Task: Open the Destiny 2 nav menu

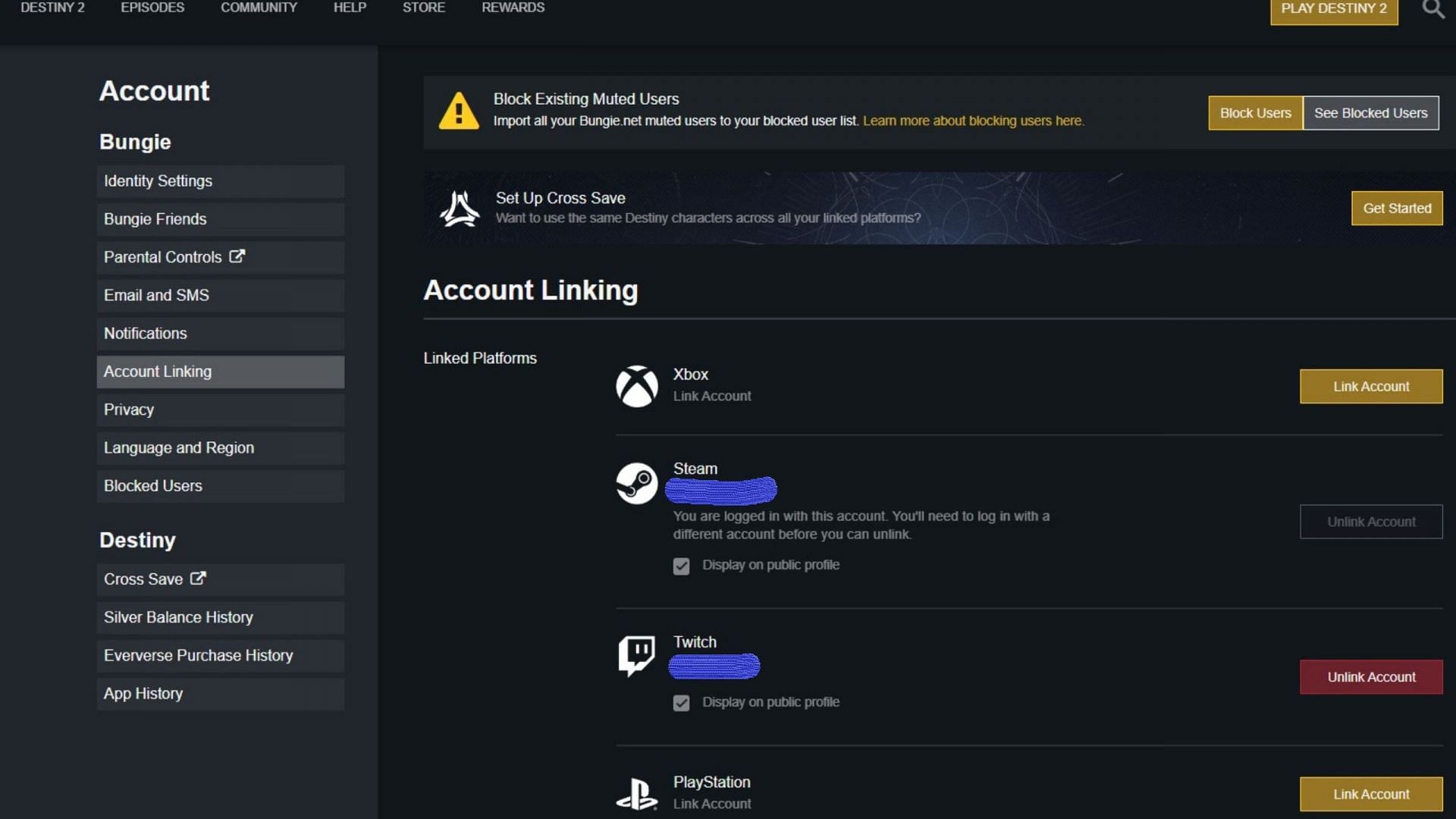Action: click(x=52, y=8)
